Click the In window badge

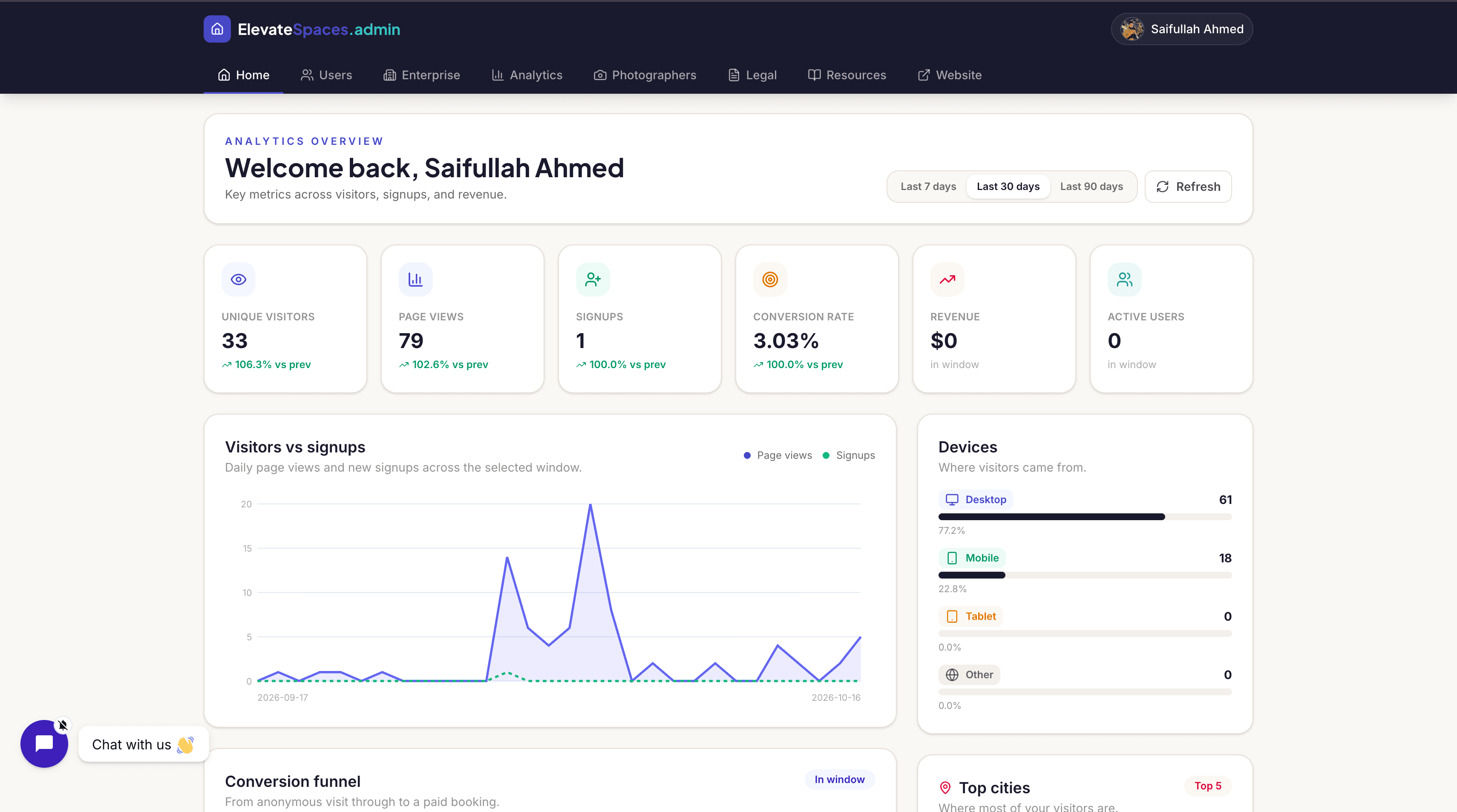[839, 779]
